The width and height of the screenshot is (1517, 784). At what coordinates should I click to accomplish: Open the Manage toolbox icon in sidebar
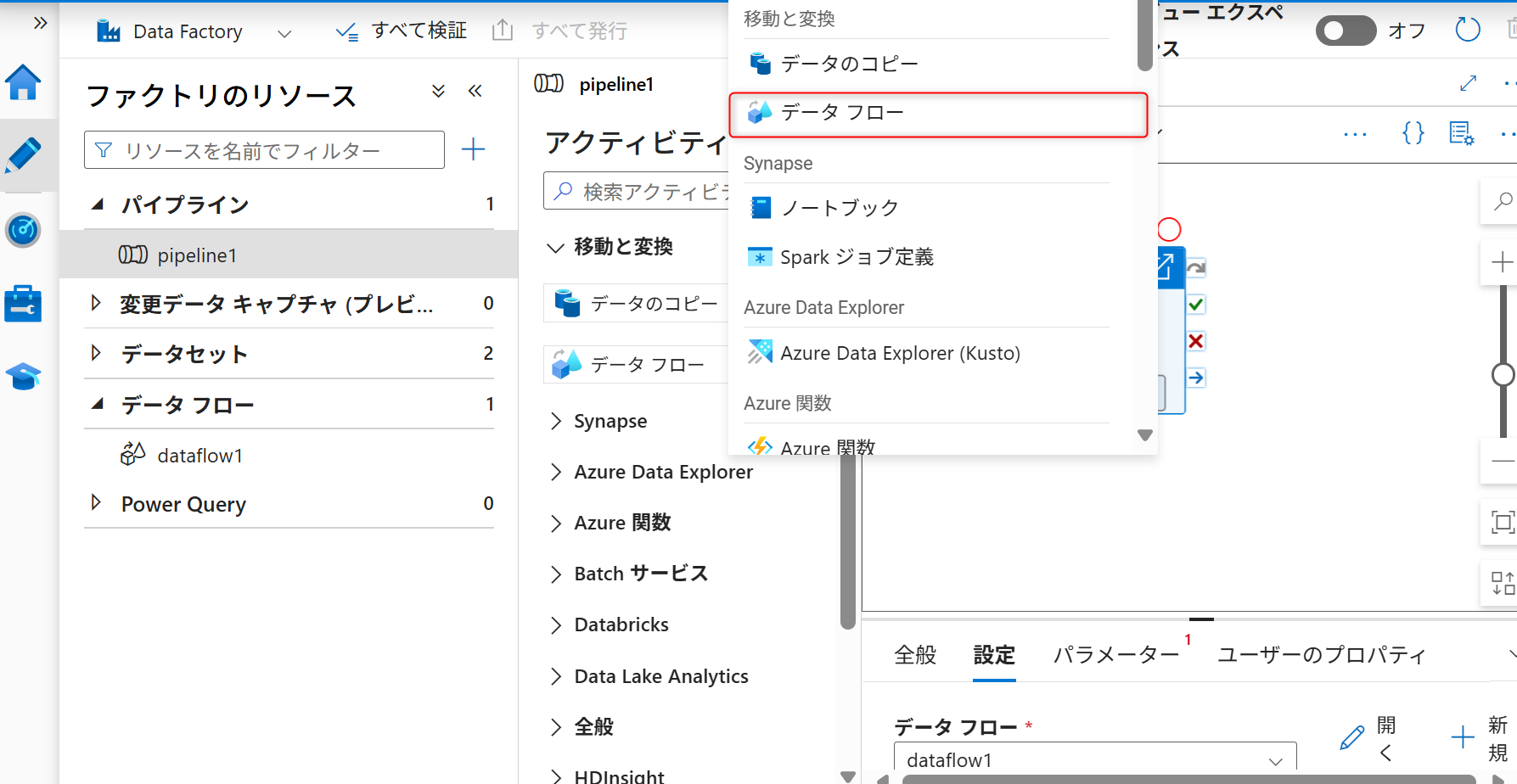(23, 303)
